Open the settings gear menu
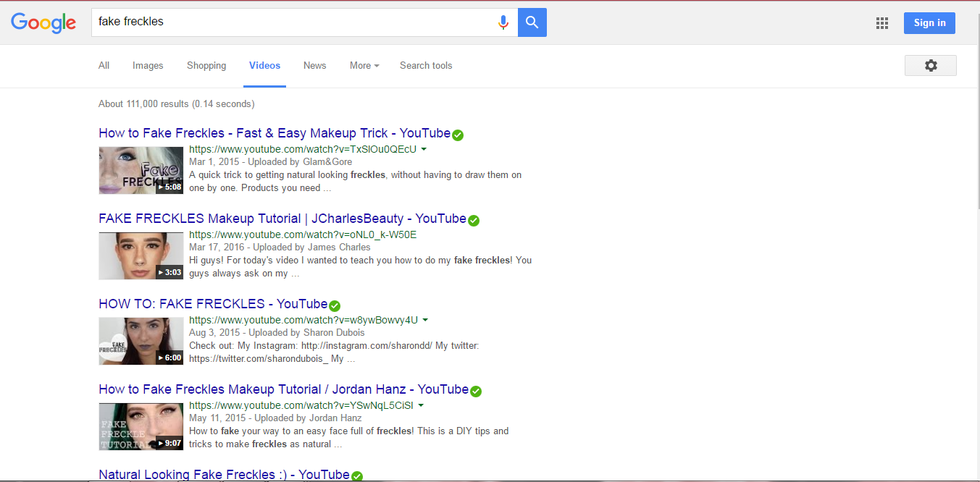The image size is (980, 482). [930, 65]
